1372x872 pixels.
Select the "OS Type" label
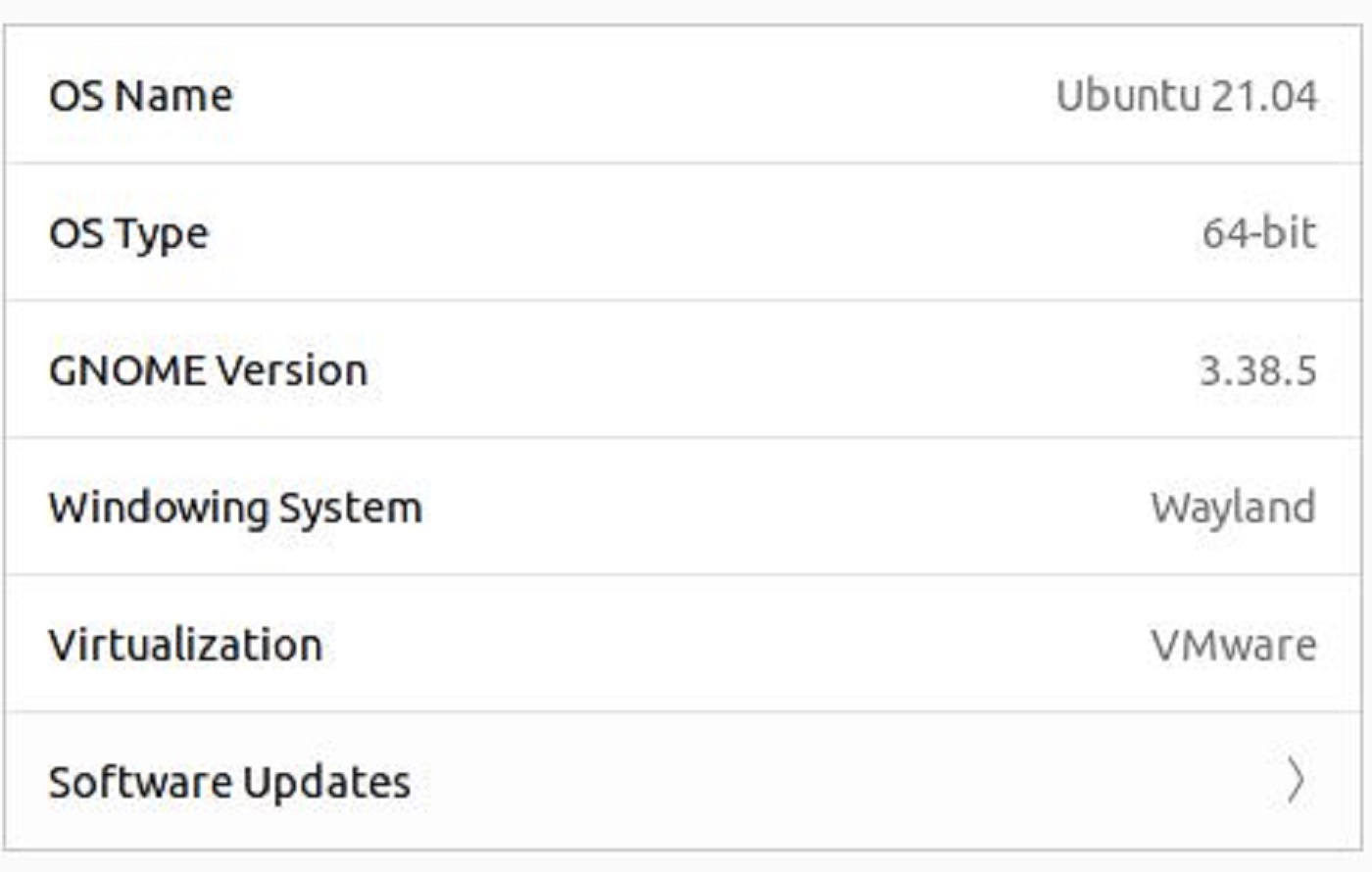[x=128, y=234]
